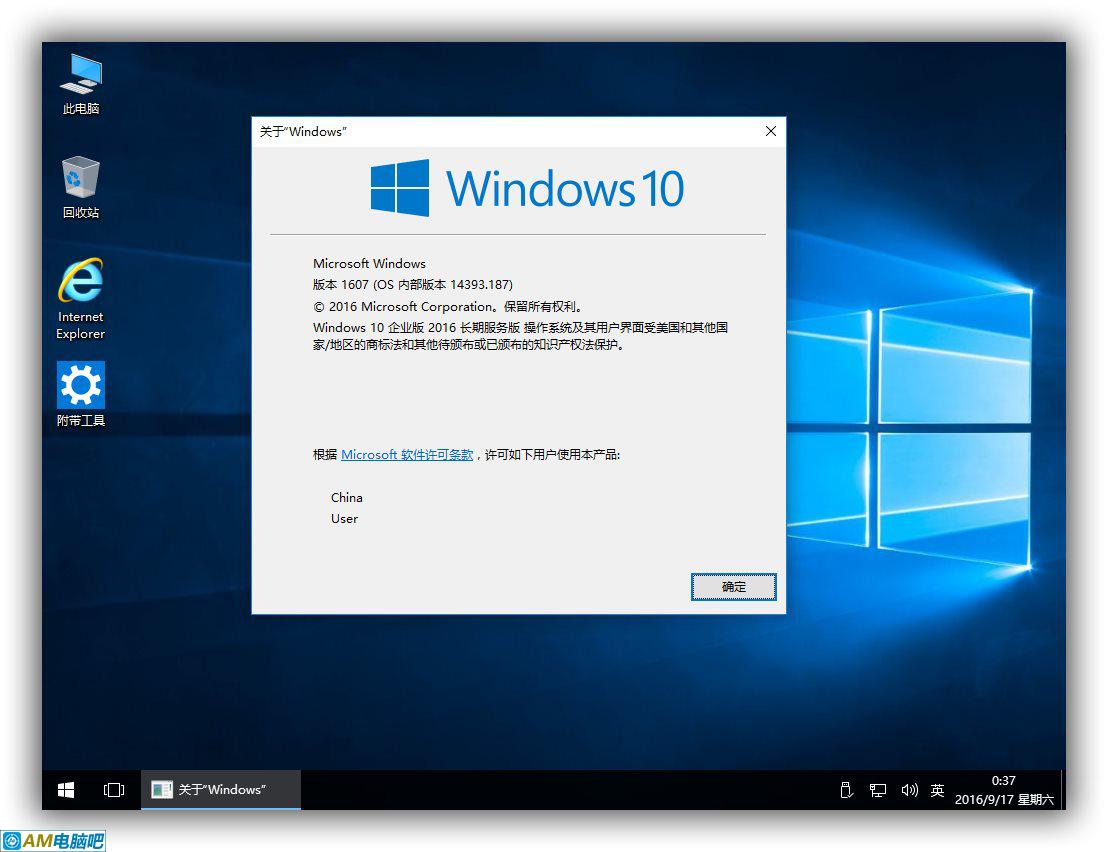Click the 版本 1607 (OS 内部版本 14393.187) text
This screenshot has width=1108, height=852.
tap(413, 285)
